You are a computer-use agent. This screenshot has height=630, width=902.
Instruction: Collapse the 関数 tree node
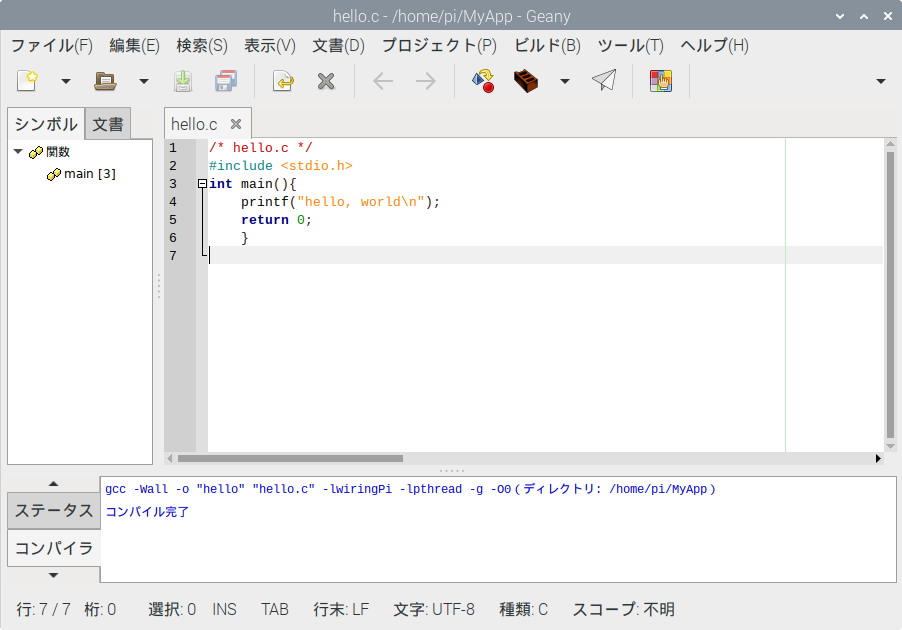[18, 152]
